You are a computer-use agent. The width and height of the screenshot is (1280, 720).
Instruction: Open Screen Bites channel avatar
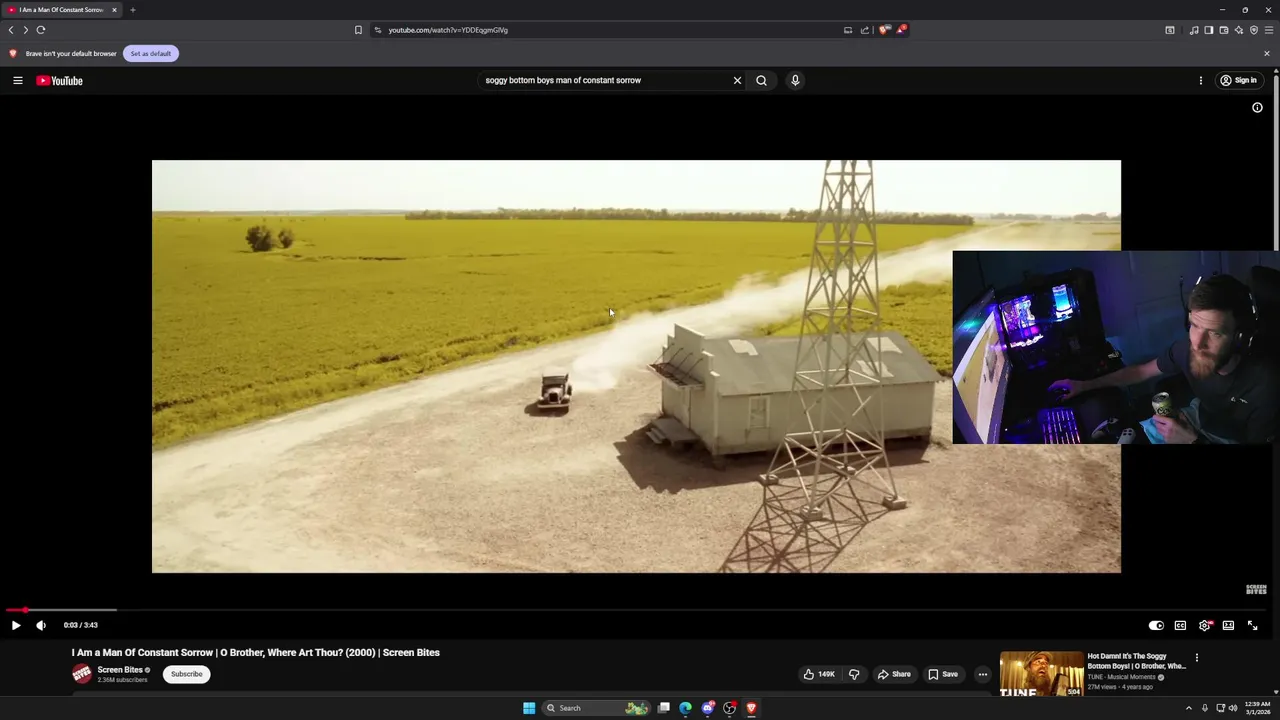(x=82, y=674)
